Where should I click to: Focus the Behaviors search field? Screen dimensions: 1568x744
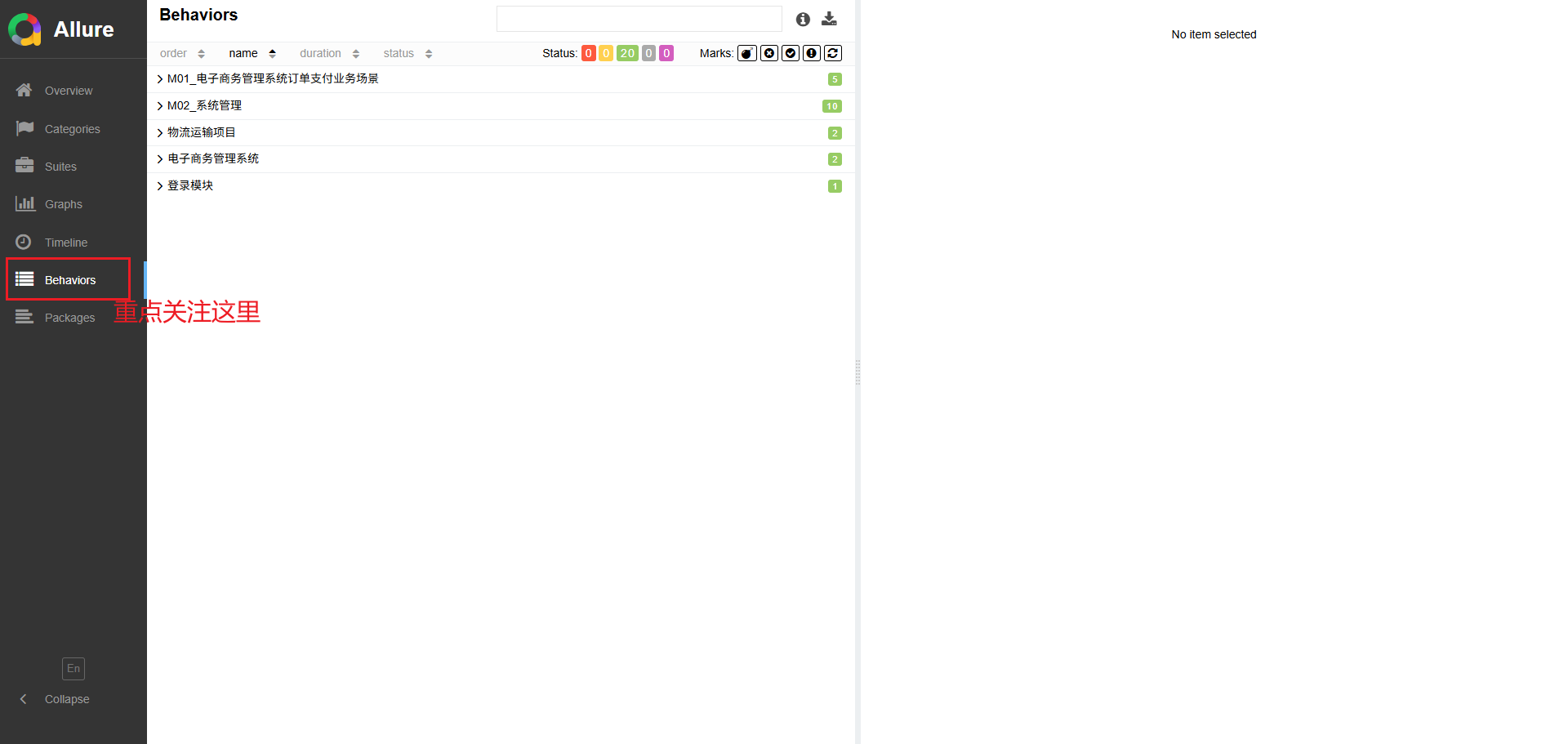click(639, 19)
